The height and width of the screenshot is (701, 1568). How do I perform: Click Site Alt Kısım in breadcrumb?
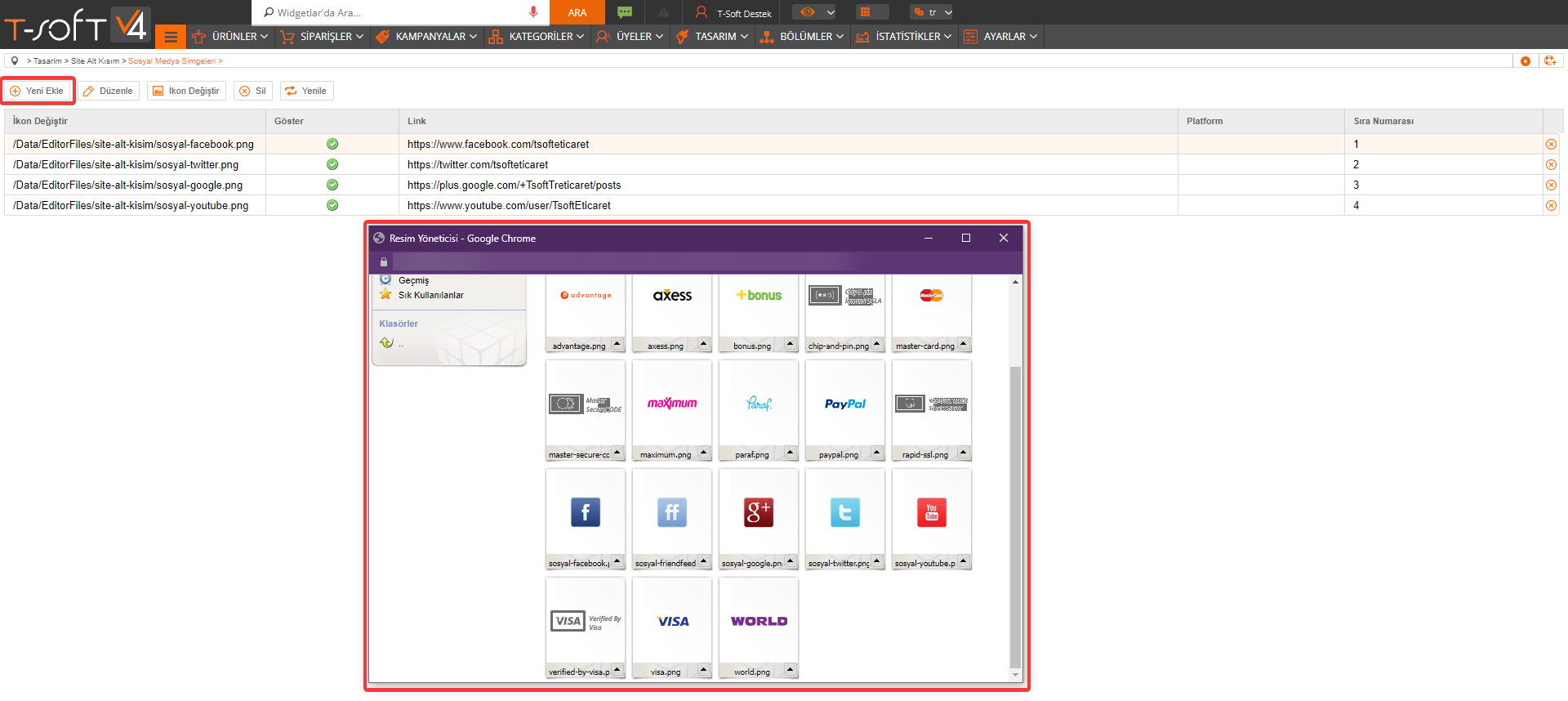pos(95,61)
